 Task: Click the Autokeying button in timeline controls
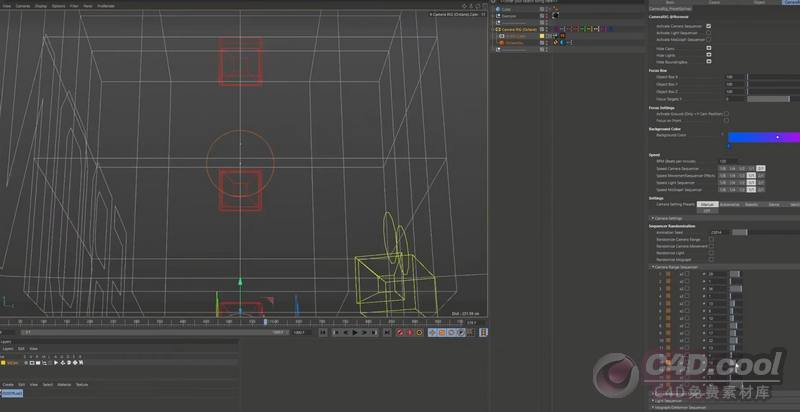(407, 332)
